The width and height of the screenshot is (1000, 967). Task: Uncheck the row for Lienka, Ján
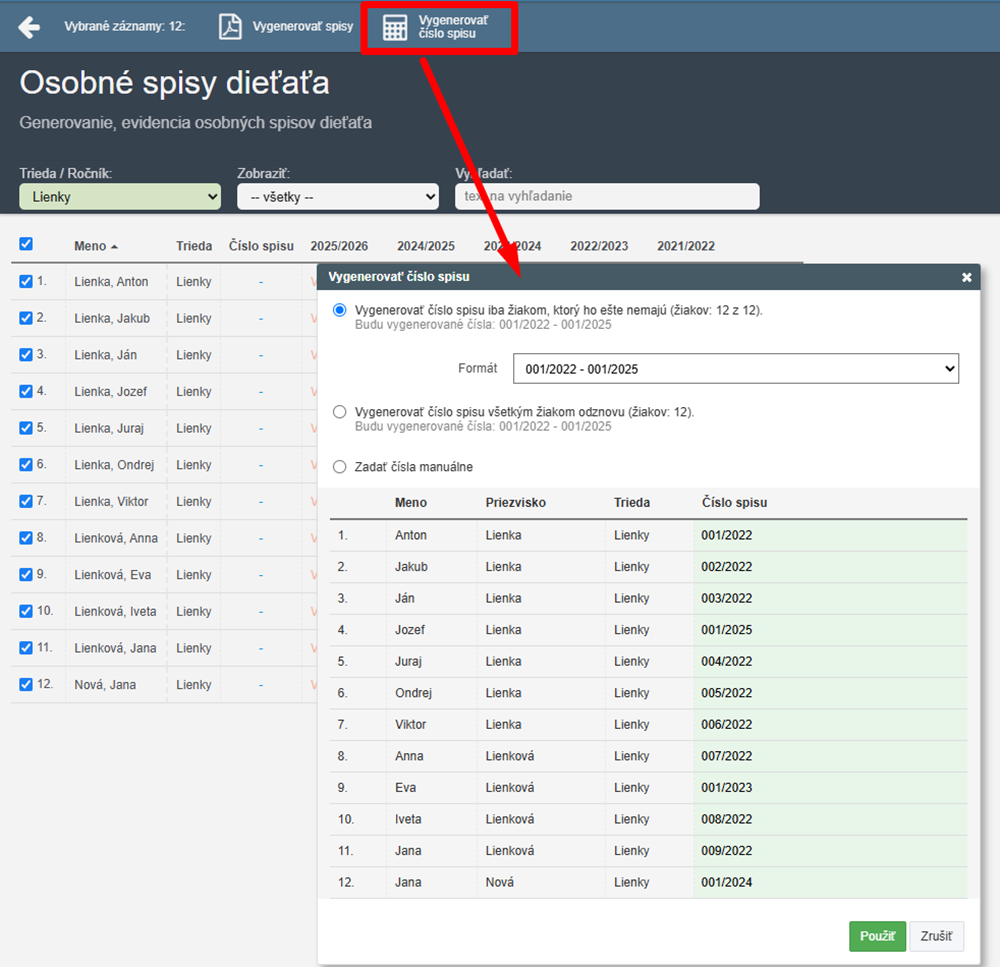(26, 355)
